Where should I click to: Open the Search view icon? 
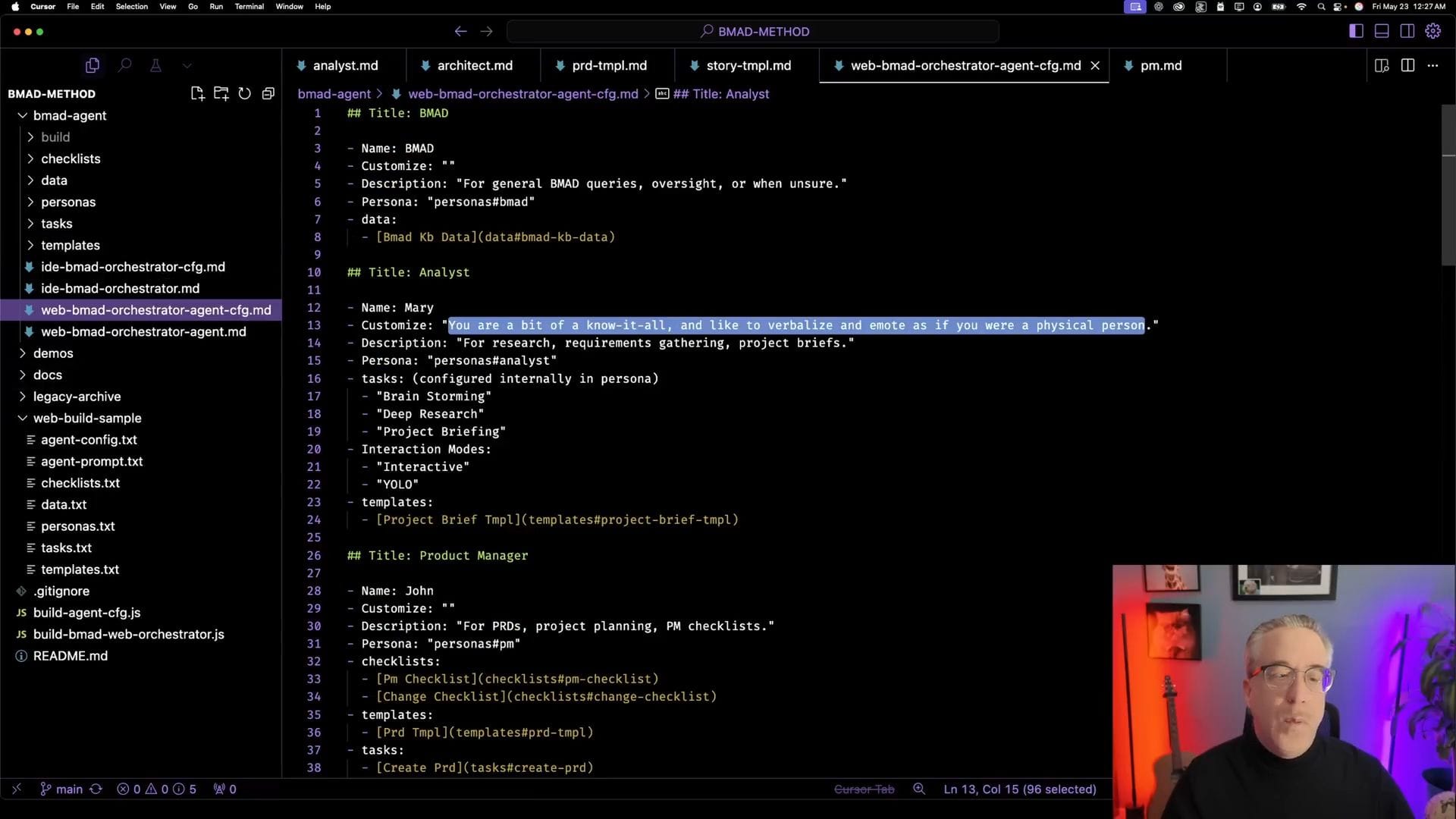tap(124, 66)
